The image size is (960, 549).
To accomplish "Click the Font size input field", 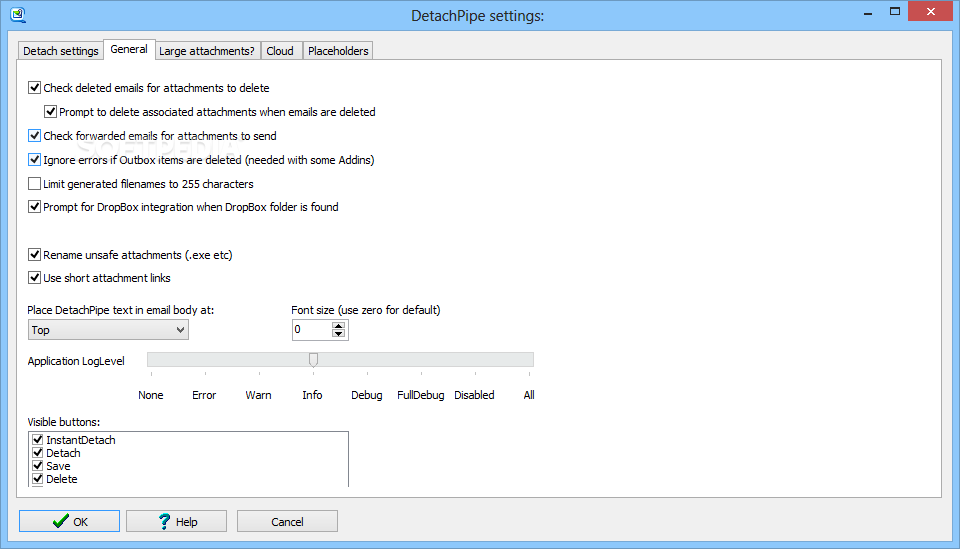I will pos(312,330).
